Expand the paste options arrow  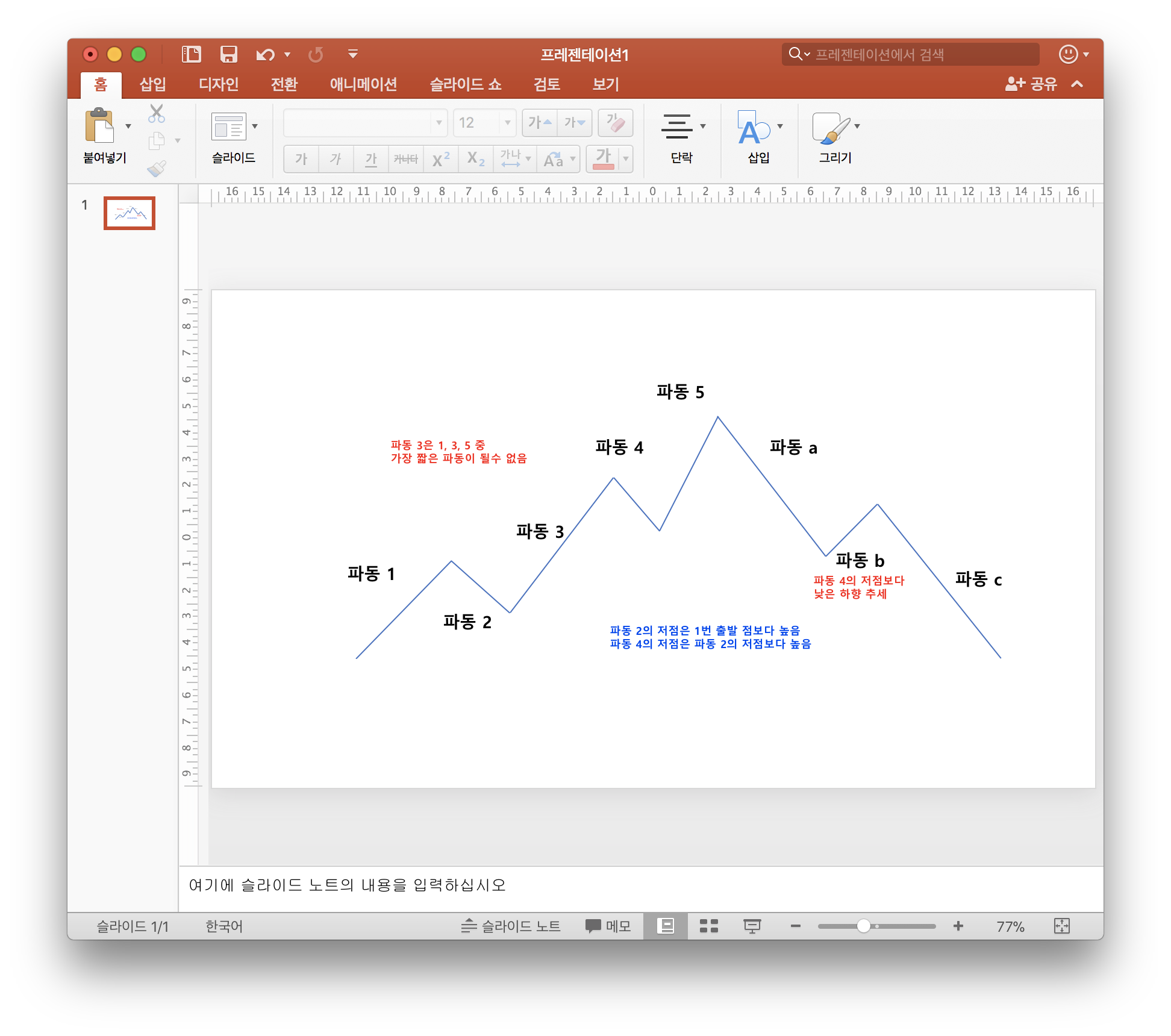click(x=128, y=126)
